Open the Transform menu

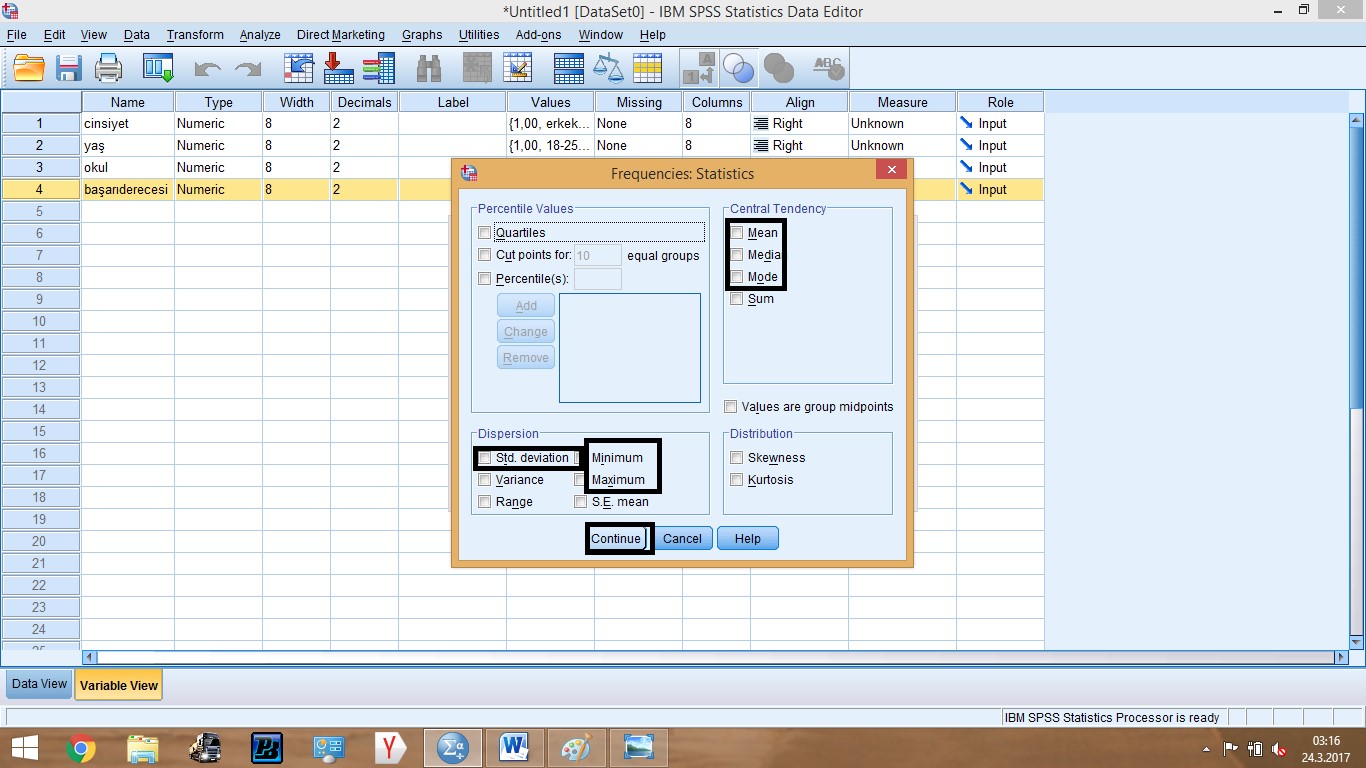[x=195, y=35]
